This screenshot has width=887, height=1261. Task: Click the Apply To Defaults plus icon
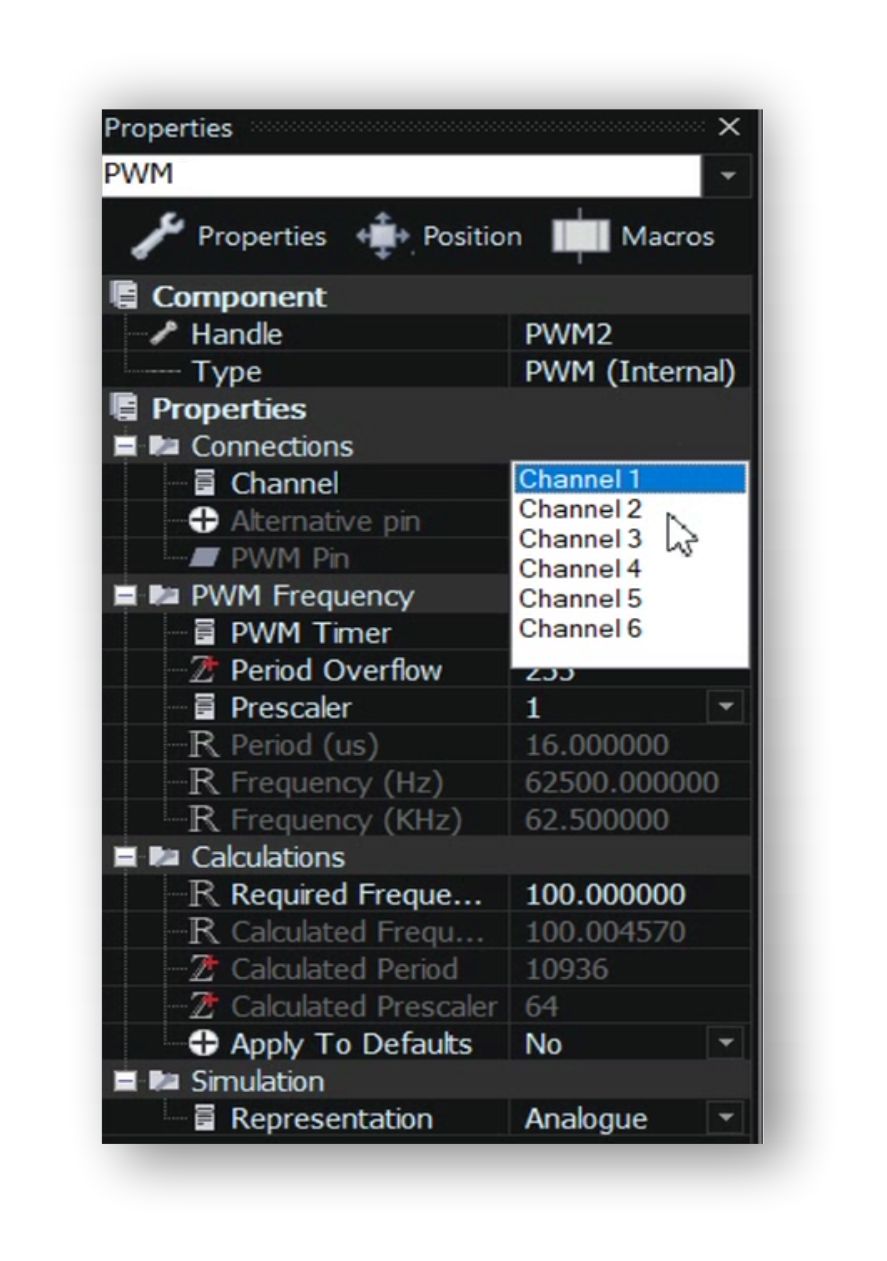204,1044
